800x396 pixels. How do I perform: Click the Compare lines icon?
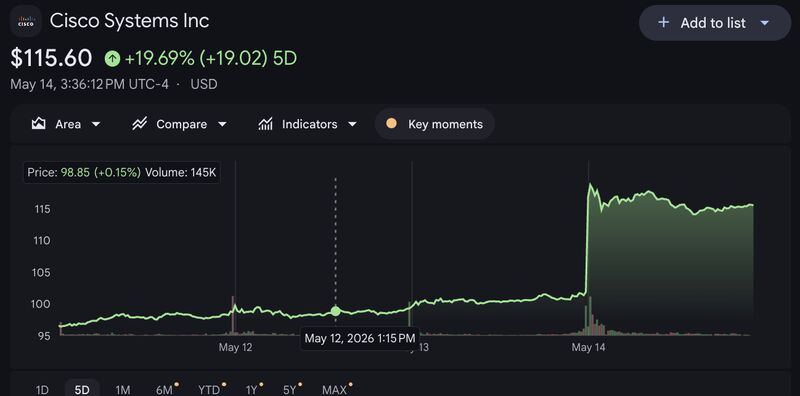139,124
